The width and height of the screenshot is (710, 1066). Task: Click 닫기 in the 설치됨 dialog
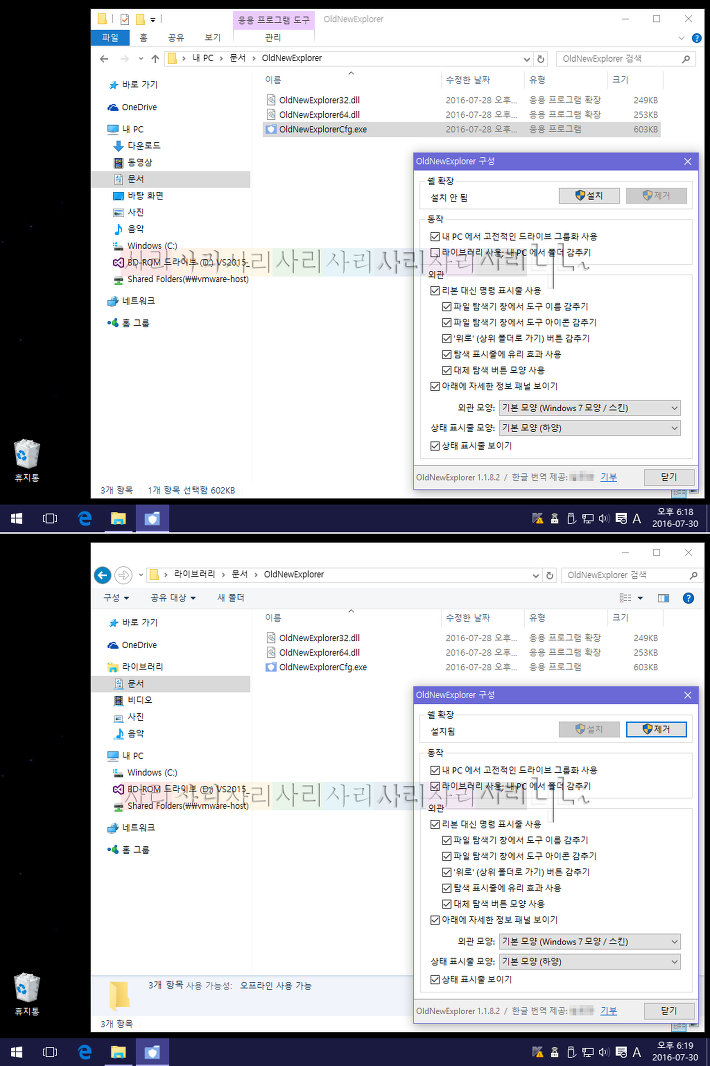click(669, 1011)
